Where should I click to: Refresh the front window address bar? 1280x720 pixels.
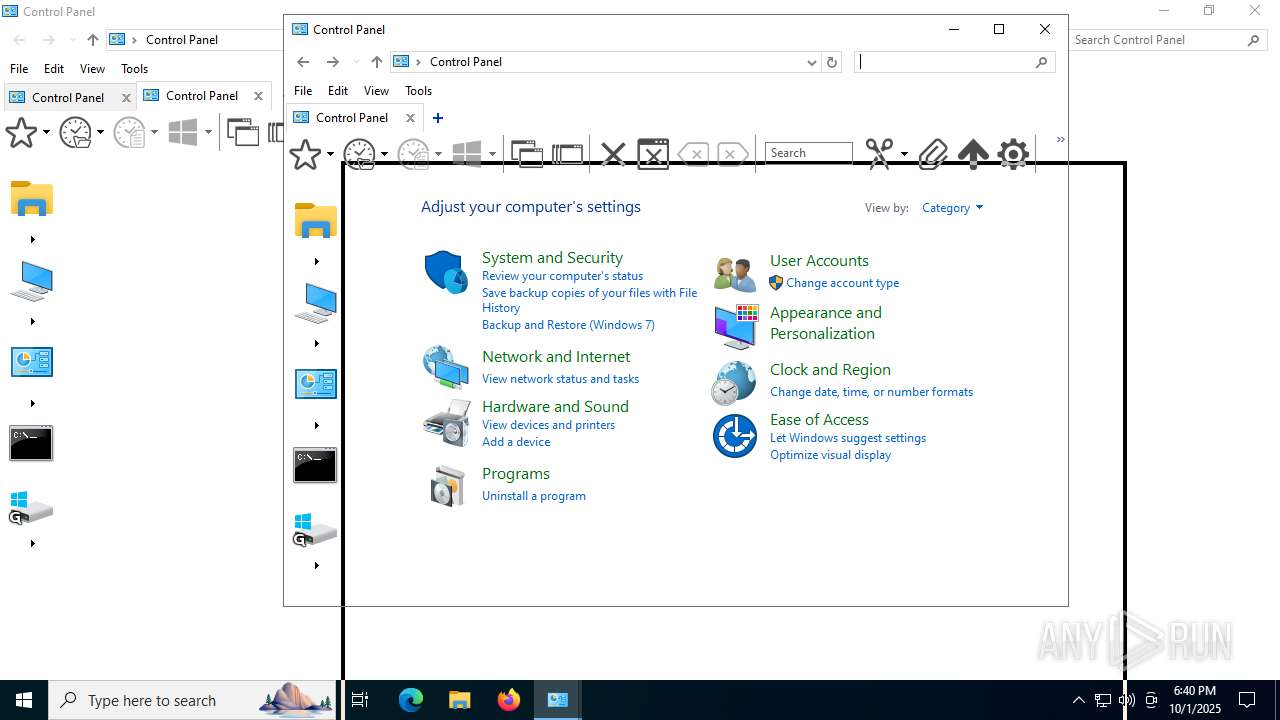[831, 62]
